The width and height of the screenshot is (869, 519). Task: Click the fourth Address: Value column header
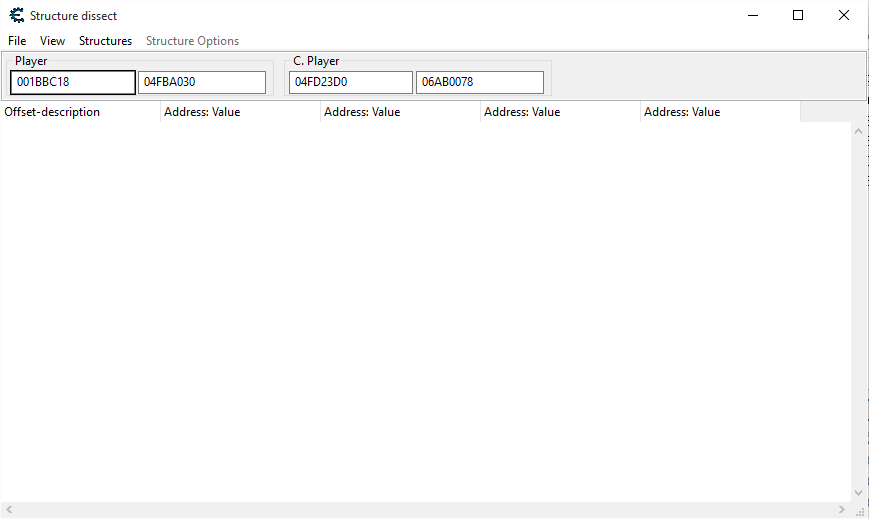tap(720, 112)
